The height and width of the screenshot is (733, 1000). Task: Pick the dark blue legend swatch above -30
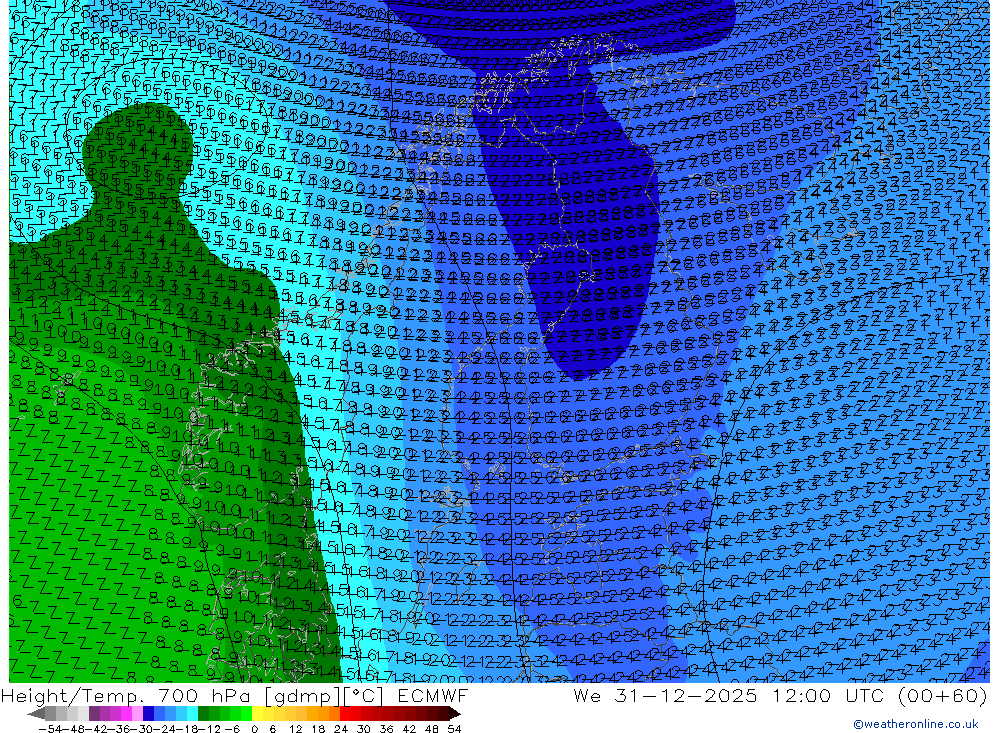(148, 713)
